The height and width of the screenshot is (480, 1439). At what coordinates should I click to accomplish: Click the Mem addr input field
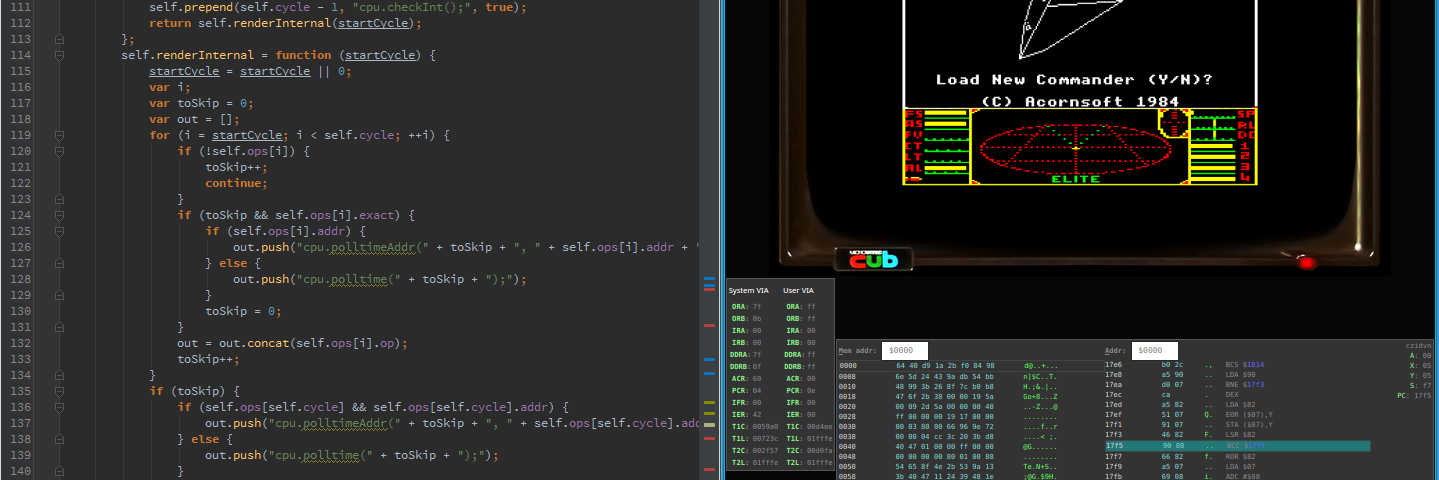tap(905, 351)
